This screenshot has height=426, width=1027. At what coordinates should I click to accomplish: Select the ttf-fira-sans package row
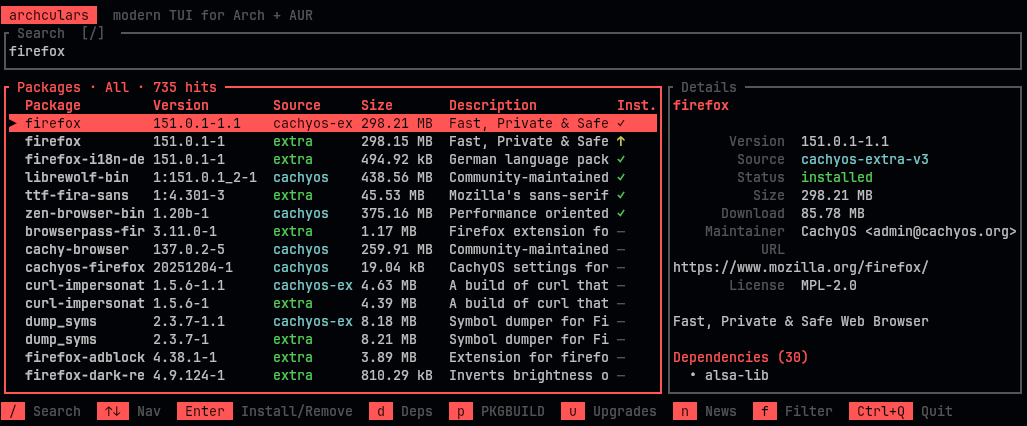(333, 195)
